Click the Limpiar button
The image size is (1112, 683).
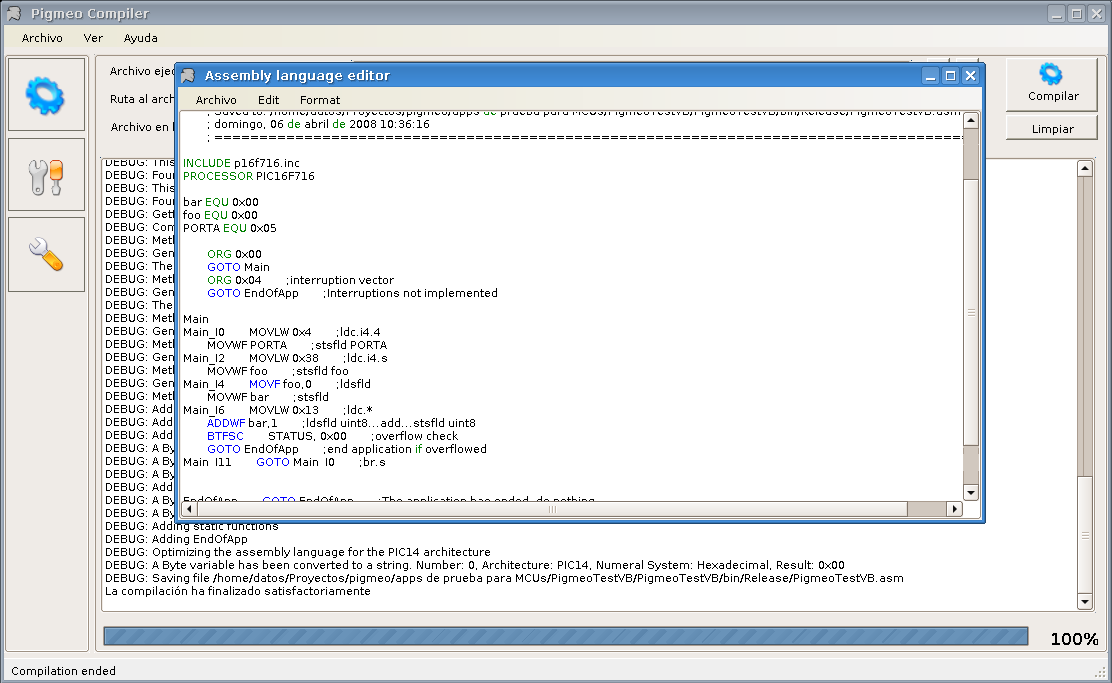pos(1052,128)
